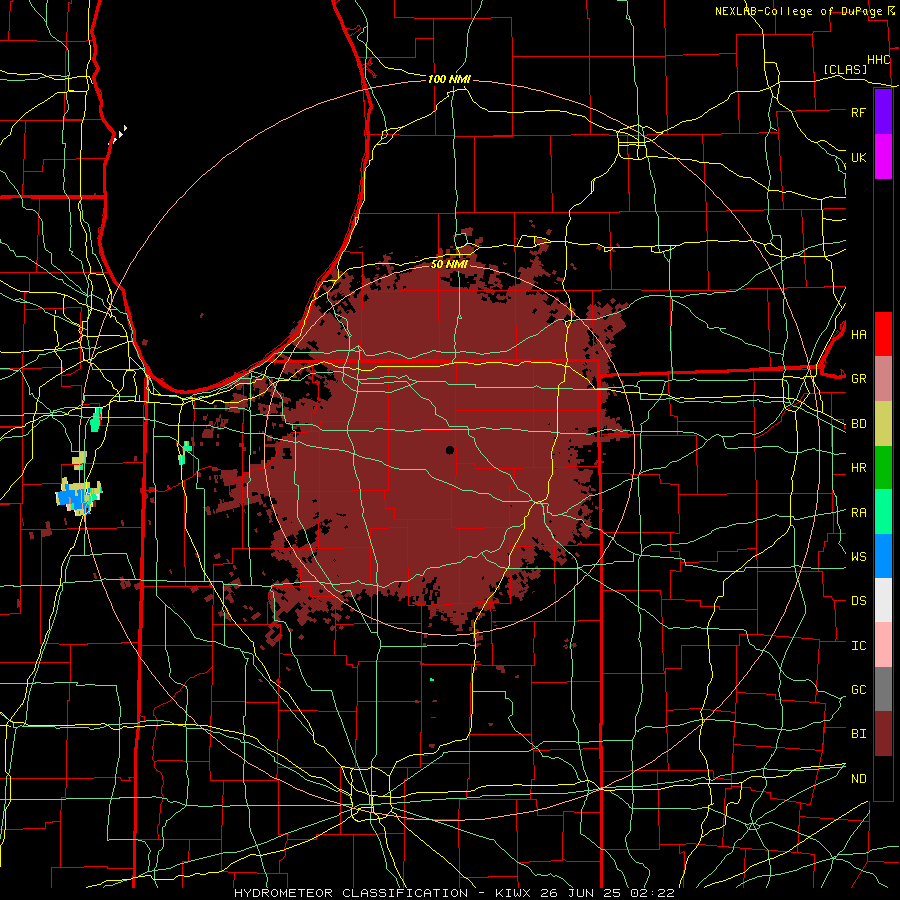Image resolution: width=900 pixels, height=900 pixels.
Task: Click the 'NEXLAB-College of DuPage' credit text
Action: (799, 11)
